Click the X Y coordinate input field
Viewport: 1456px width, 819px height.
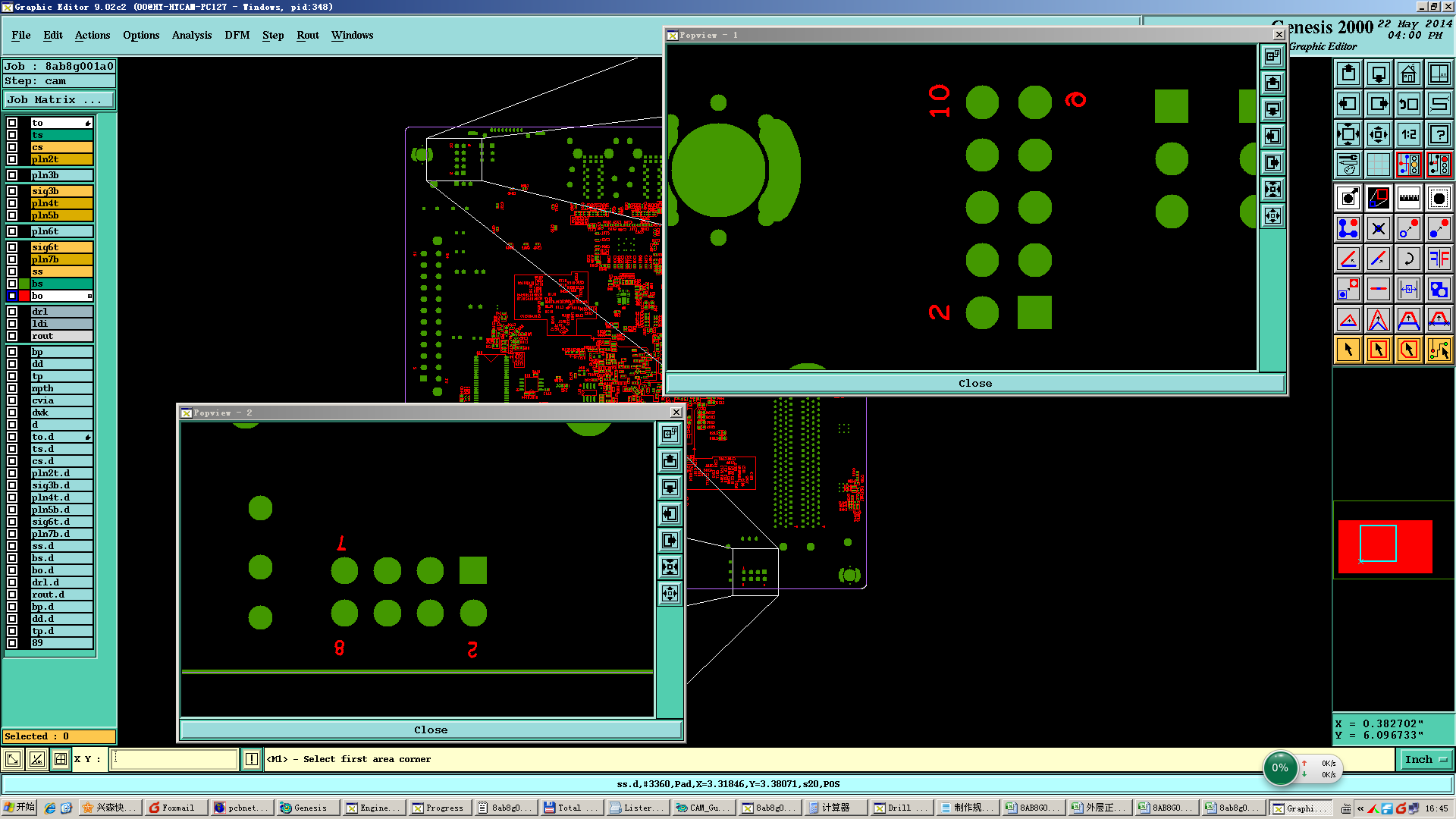coord(174,759)
